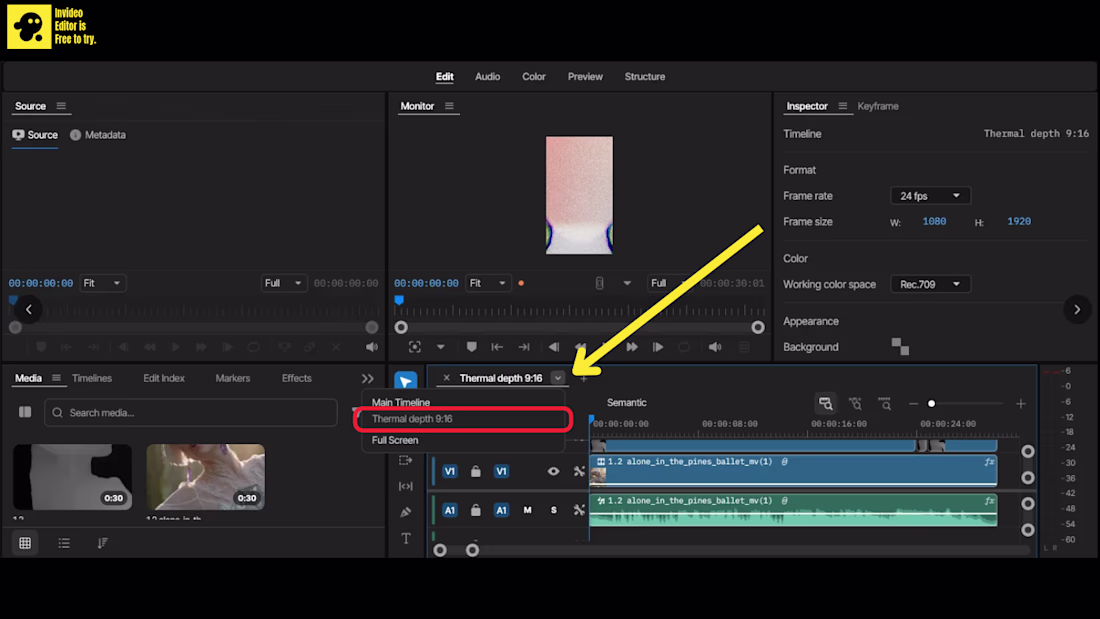Open the V1 track tools wrench icon

(x=579, y=472)
